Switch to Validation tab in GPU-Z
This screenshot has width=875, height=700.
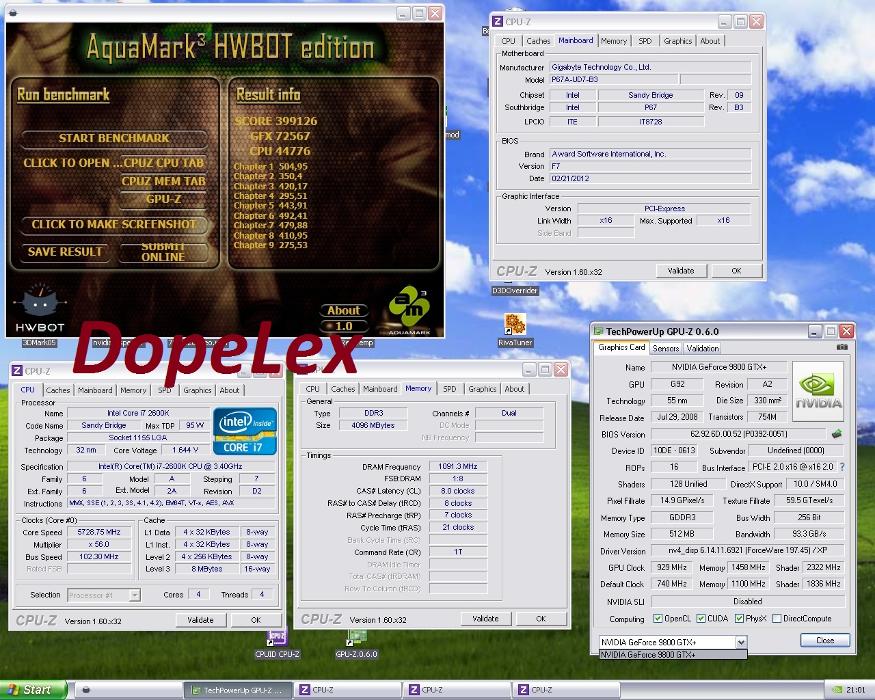coord(703,348)
